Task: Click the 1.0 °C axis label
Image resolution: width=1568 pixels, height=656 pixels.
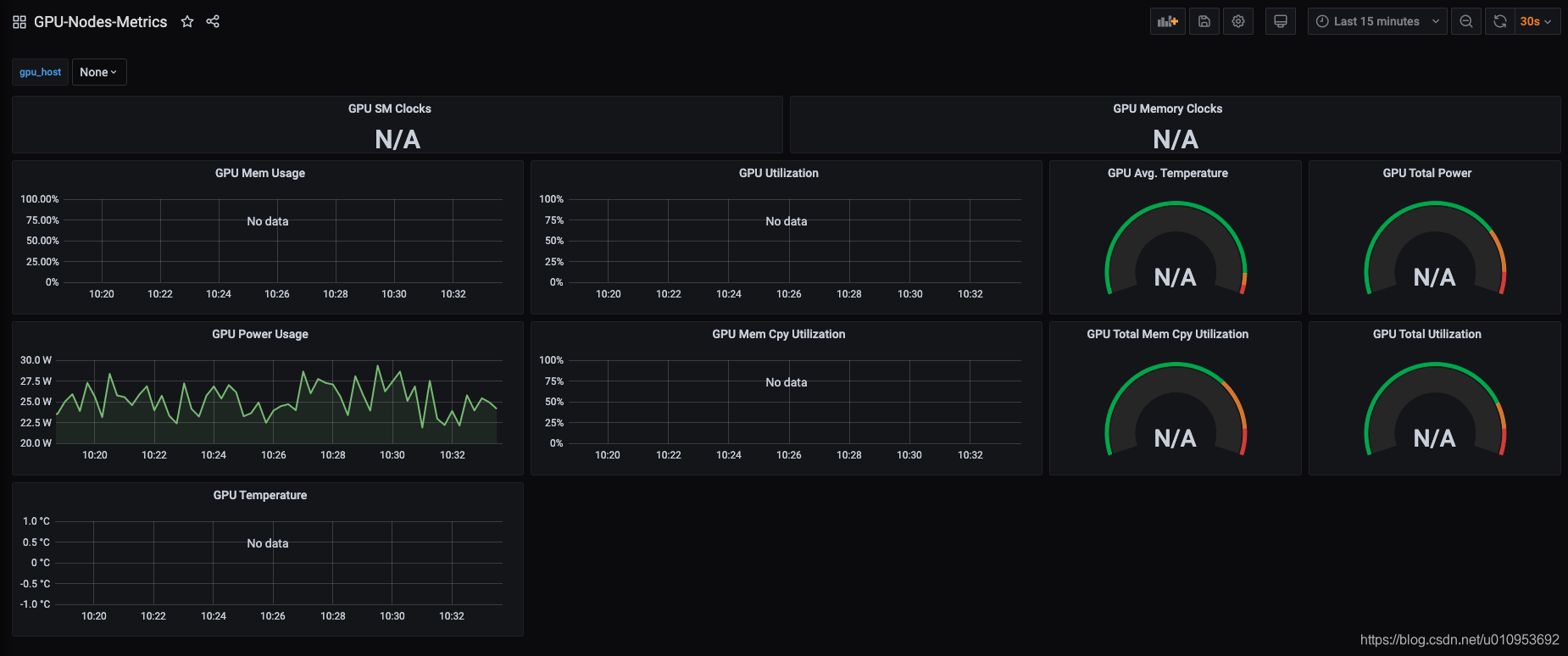Action: click(x=36, y=521)
